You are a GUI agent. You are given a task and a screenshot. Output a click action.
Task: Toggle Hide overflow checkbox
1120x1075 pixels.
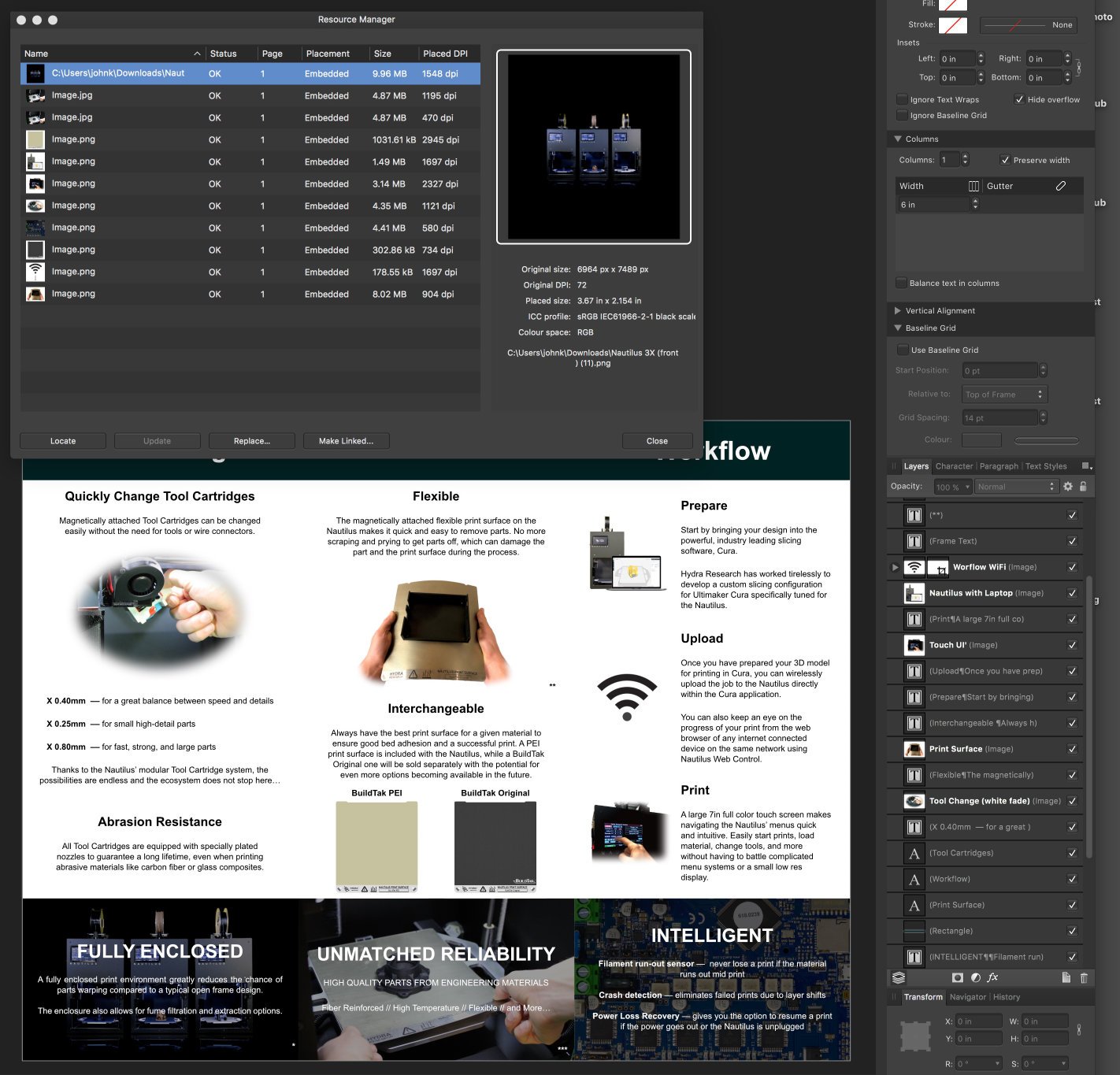coord(1019,99)
